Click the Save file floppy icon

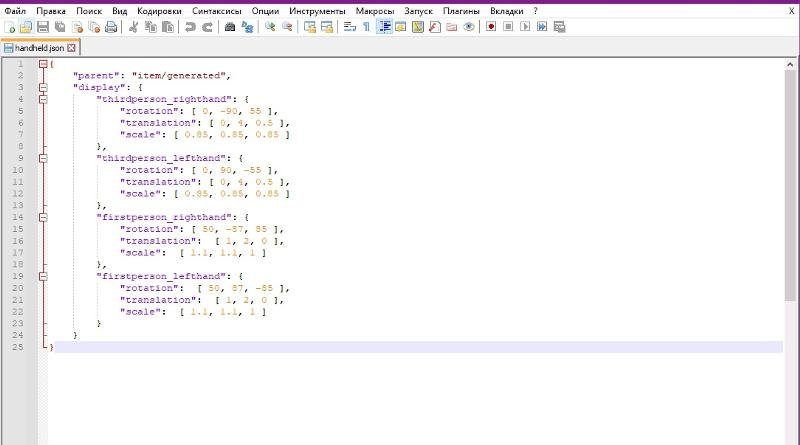[x=43, y=27]
